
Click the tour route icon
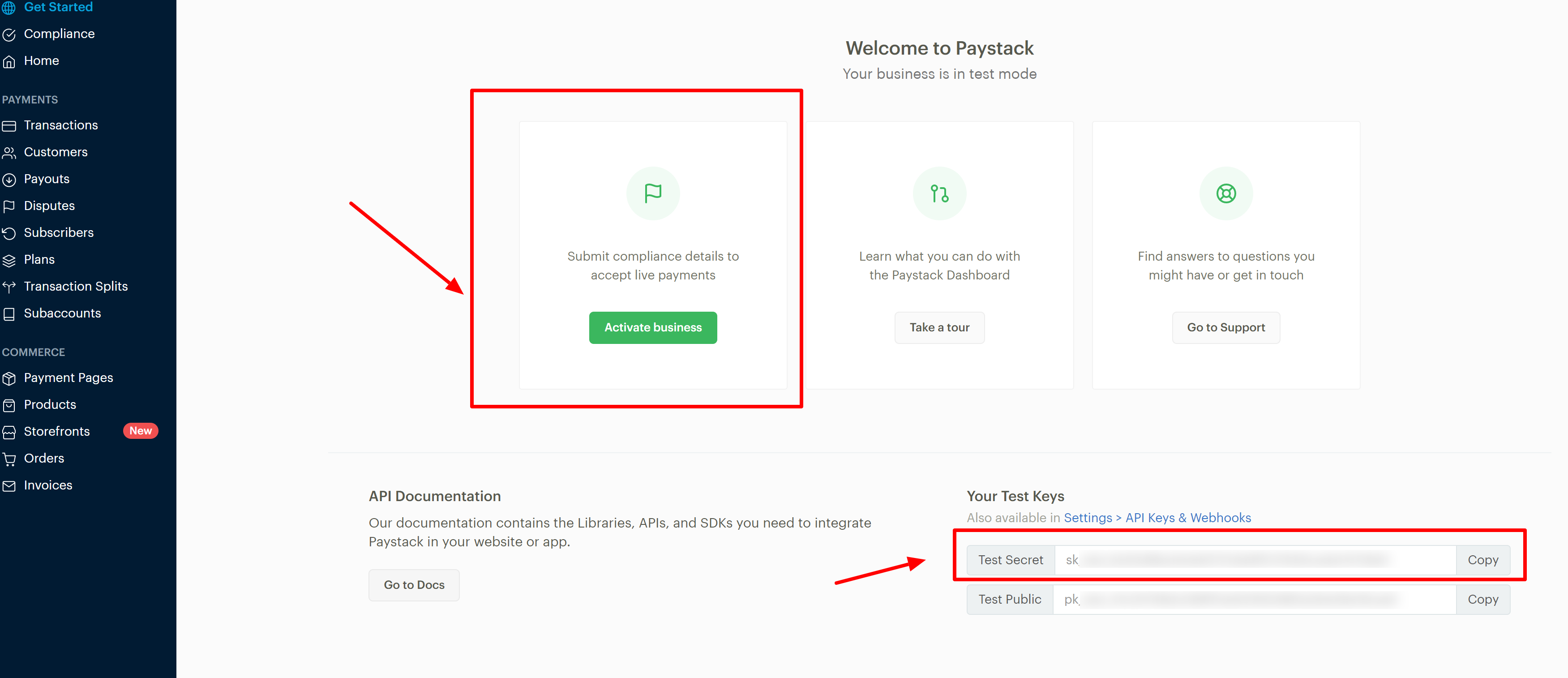[x=939, y=193]
